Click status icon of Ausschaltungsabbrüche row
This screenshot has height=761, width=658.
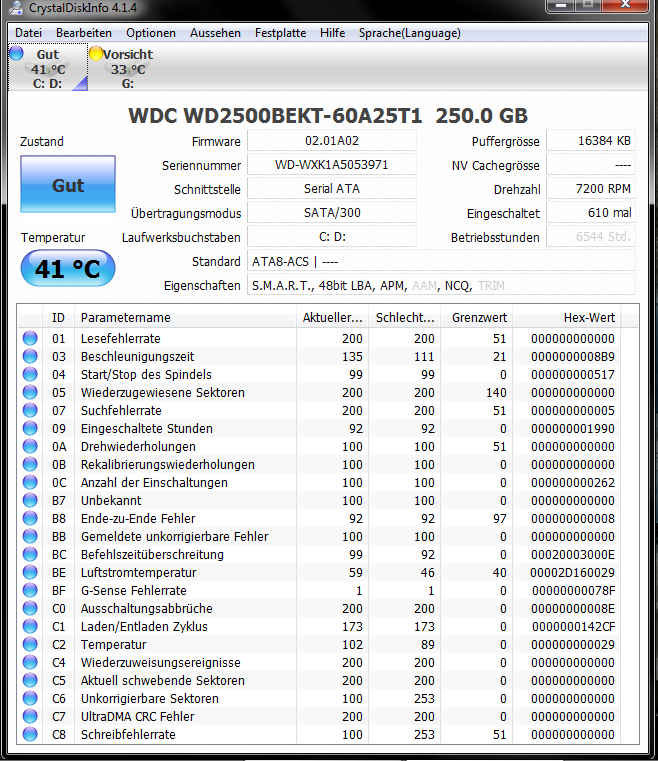coord(30,608)
